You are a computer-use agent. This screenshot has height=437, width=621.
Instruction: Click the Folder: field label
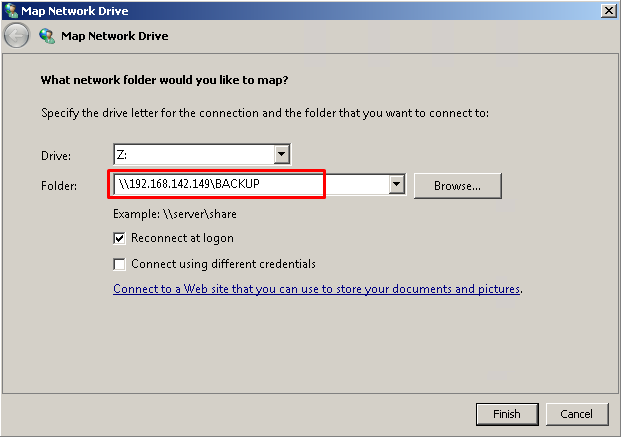tap(59, 185)
